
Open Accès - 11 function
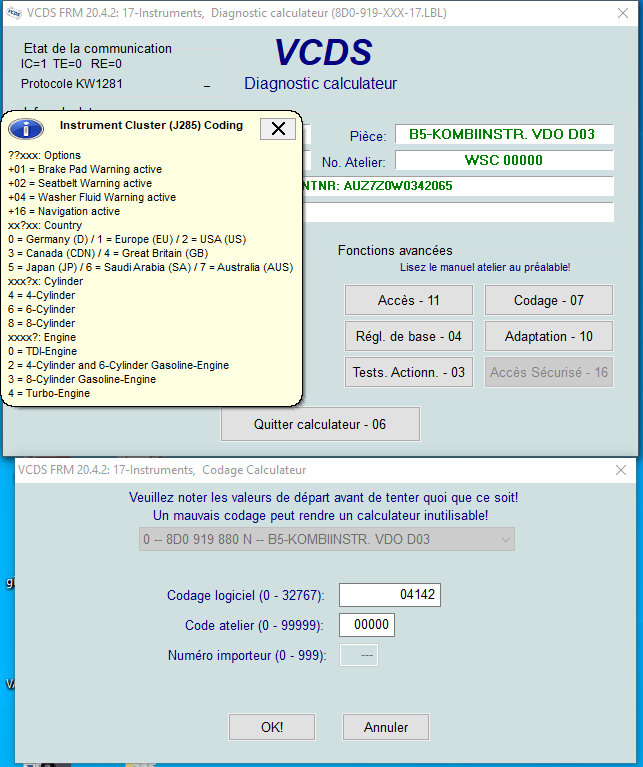[x=409, y=300]
